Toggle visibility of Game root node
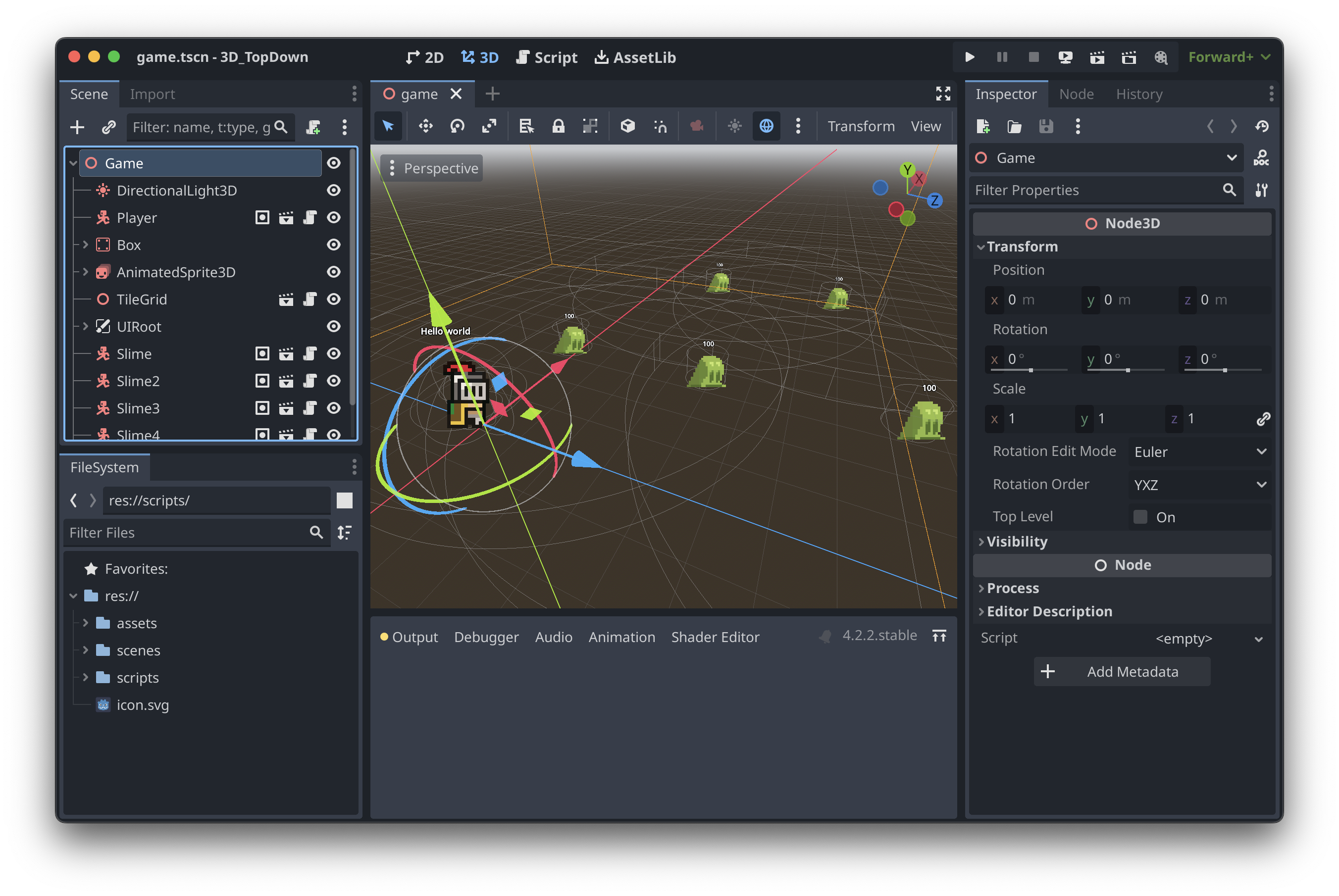Image resolution: width=1339 pixels, height=896 pixels. (334, 163)
